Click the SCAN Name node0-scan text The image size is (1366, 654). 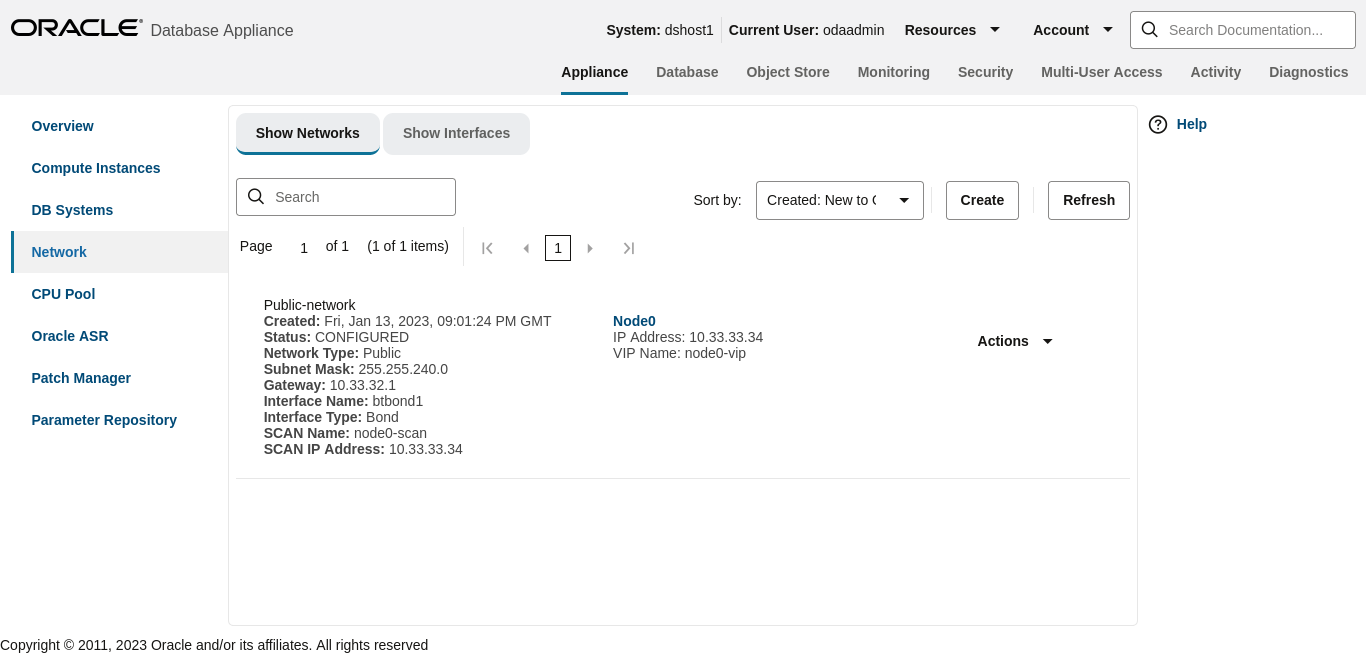tap(345, 433)
